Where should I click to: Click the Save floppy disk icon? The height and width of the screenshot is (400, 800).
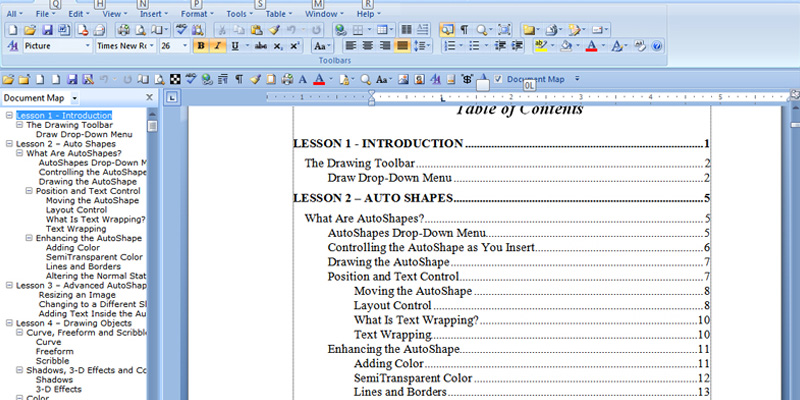click(x=48, y=30)
